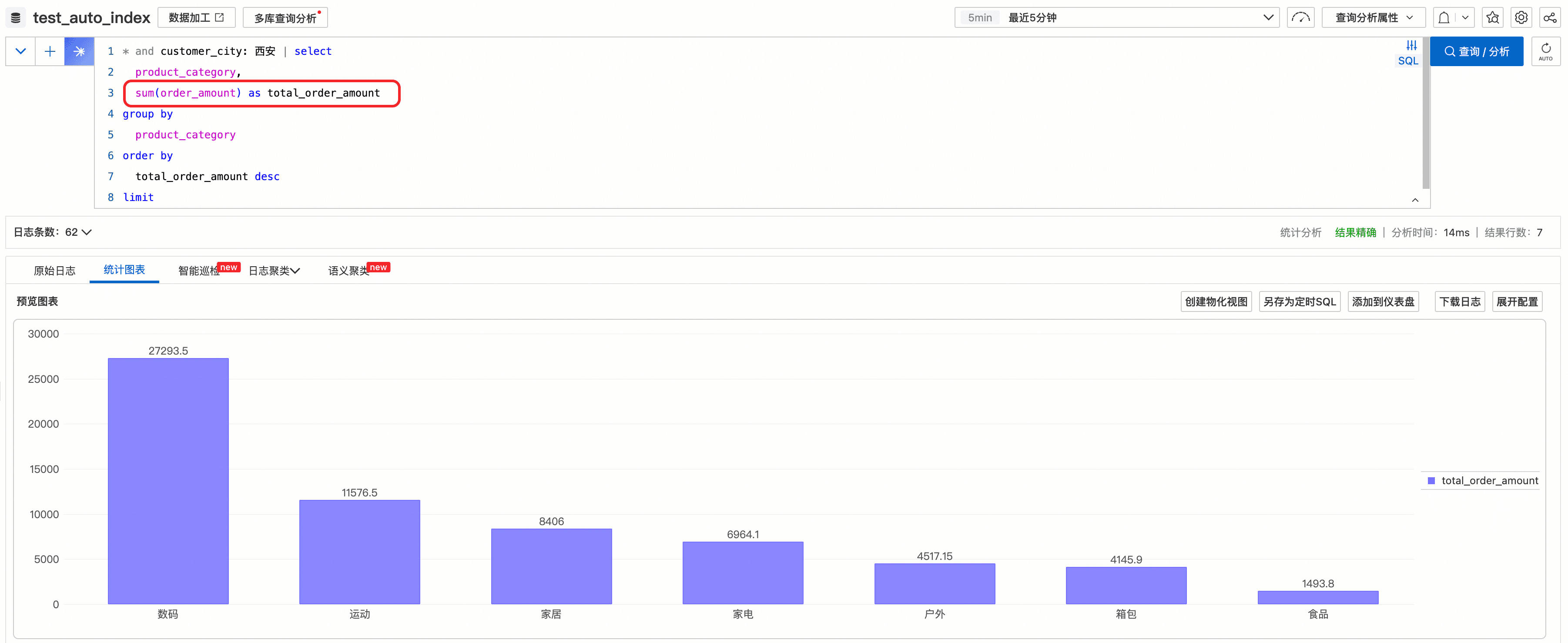The image size is (1568, 643).
Task: Open the 数据加工 data processing button
Action: [x=196, y=18]
